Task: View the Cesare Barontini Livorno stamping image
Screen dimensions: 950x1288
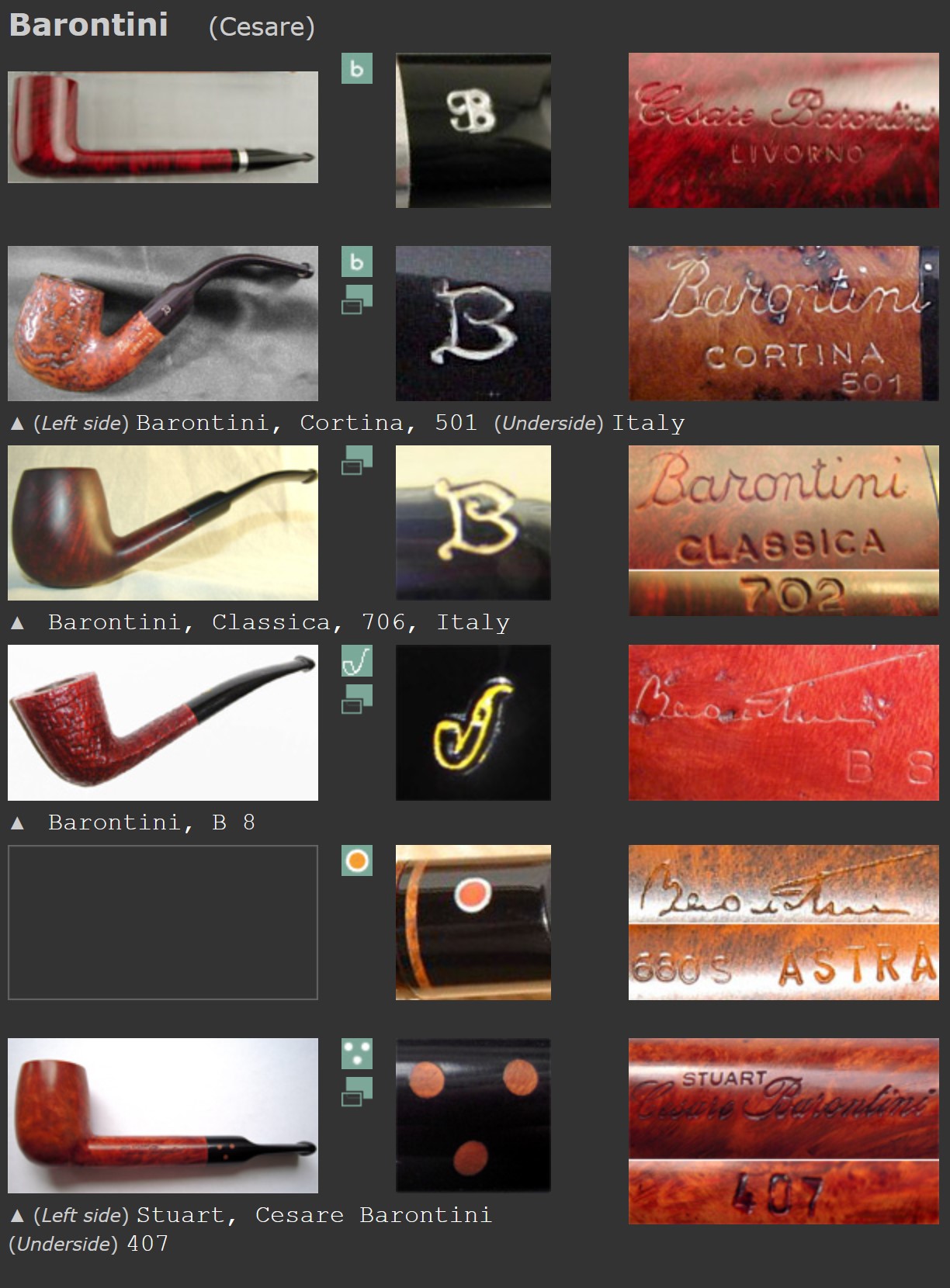Action: point(784,130)
